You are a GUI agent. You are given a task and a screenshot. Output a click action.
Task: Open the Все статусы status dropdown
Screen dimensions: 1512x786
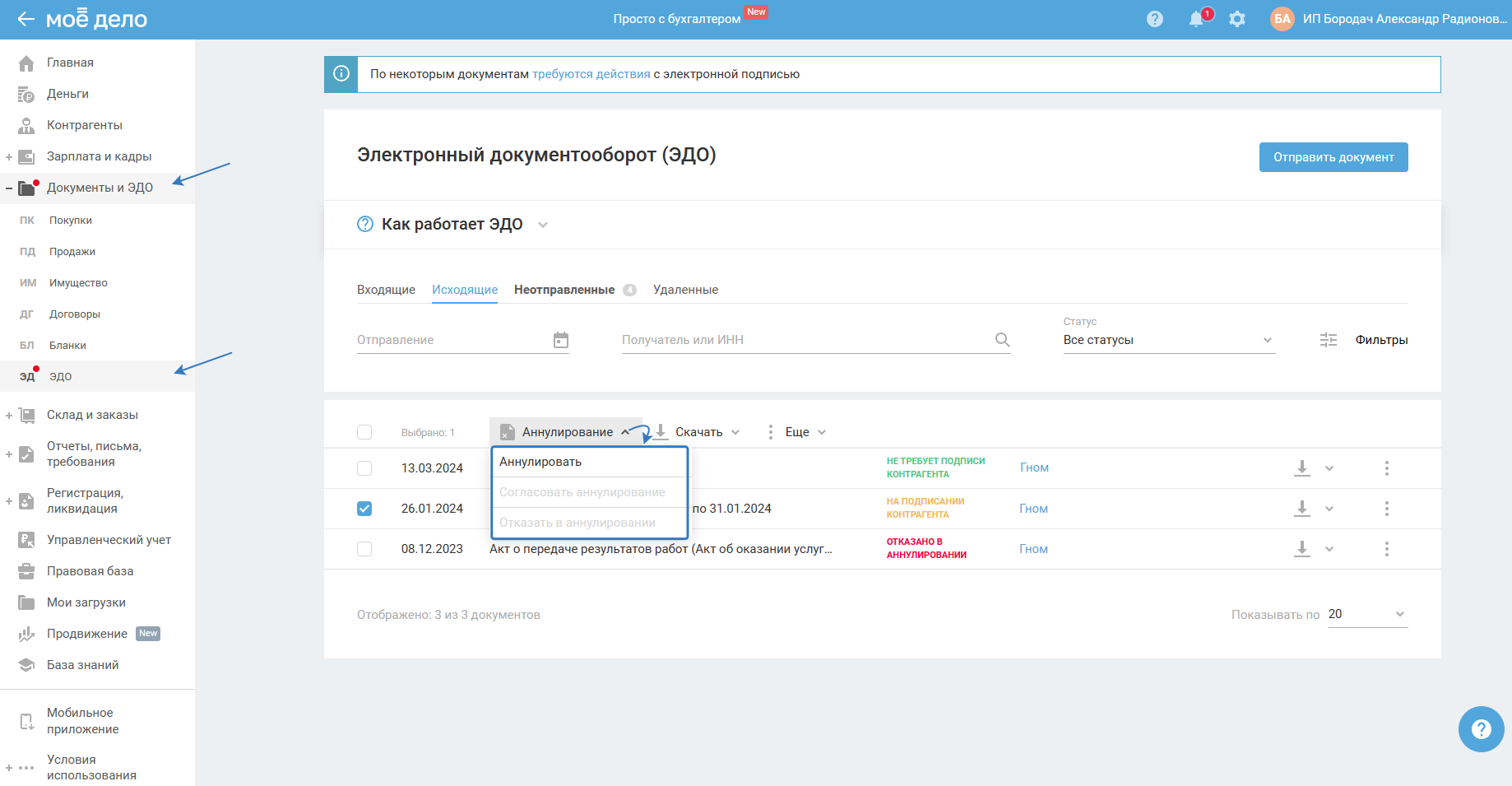coord(1168,340)
